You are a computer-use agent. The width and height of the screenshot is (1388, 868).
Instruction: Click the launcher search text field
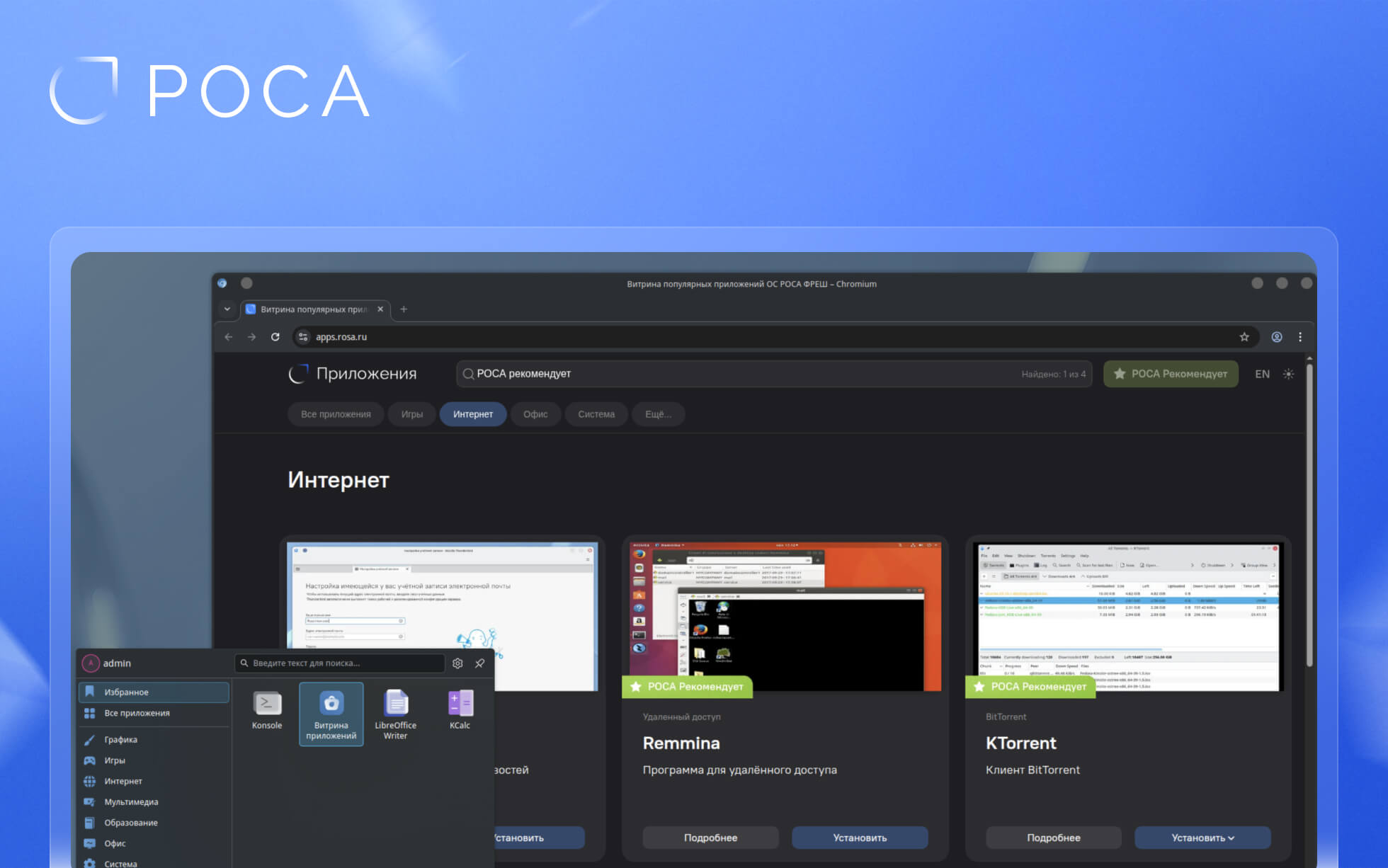(x=340, y=663)
